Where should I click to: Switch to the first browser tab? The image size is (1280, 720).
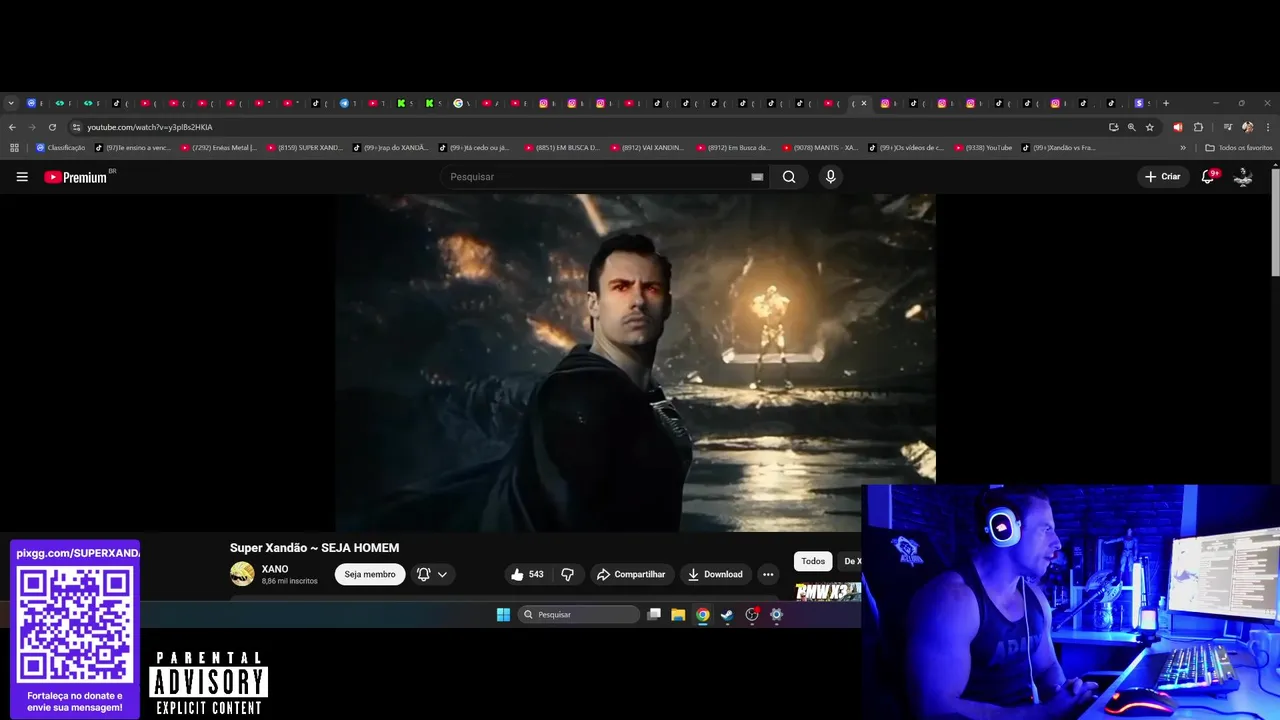pos(32,103)
